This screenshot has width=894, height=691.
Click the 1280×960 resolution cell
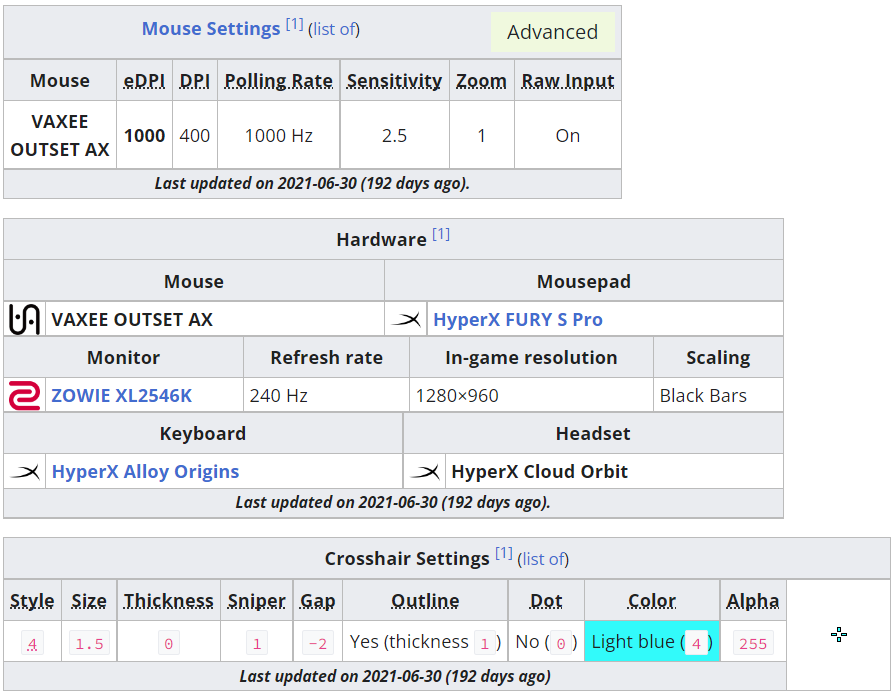click(531, 396)
